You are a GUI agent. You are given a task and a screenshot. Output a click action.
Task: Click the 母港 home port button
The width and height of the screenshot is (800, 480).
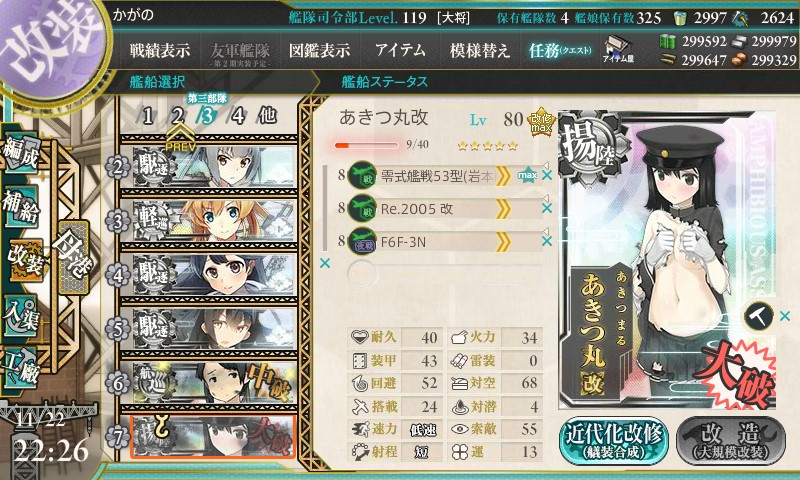(74, 258)
